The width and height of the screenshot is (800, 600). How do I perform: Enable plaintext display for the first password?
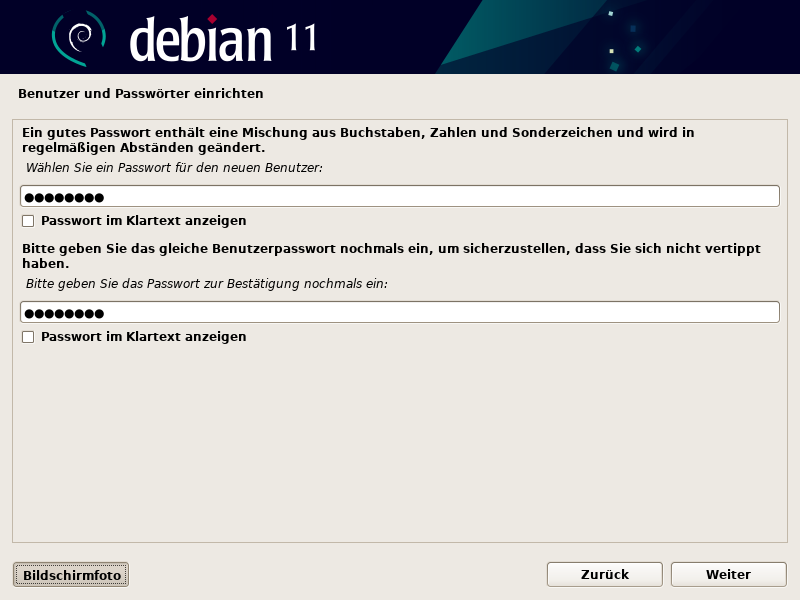coord(28,221)
